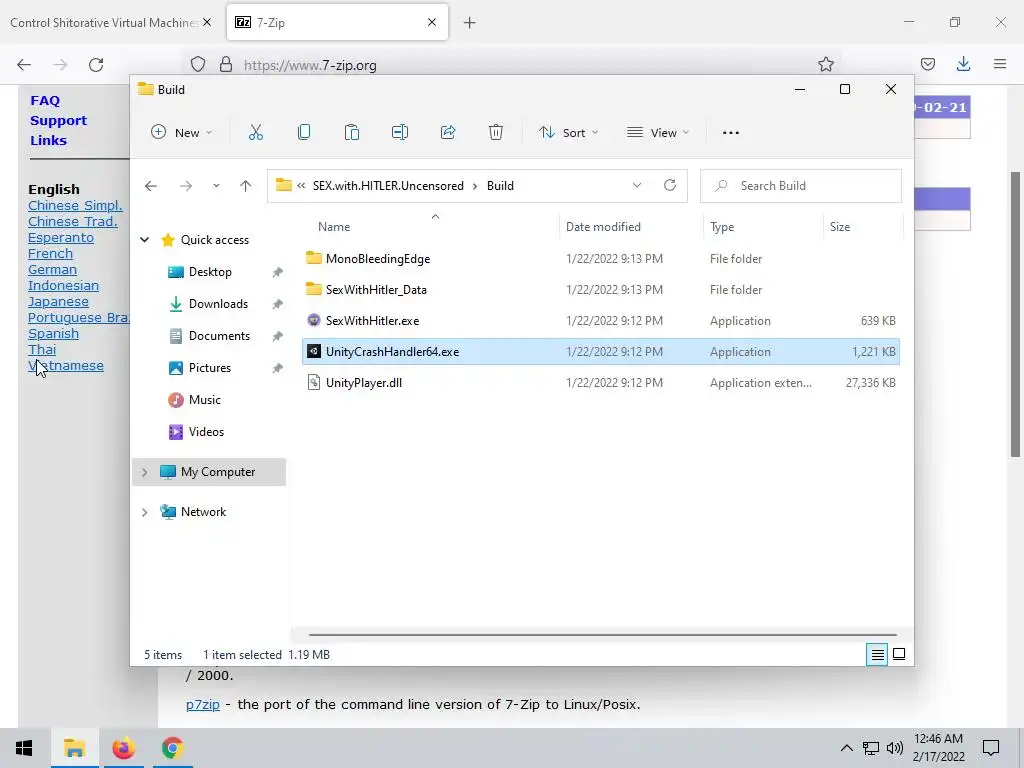Open the p7zip link
Viewport: 1024px width, 768px height.
click(x=202, y=705)
